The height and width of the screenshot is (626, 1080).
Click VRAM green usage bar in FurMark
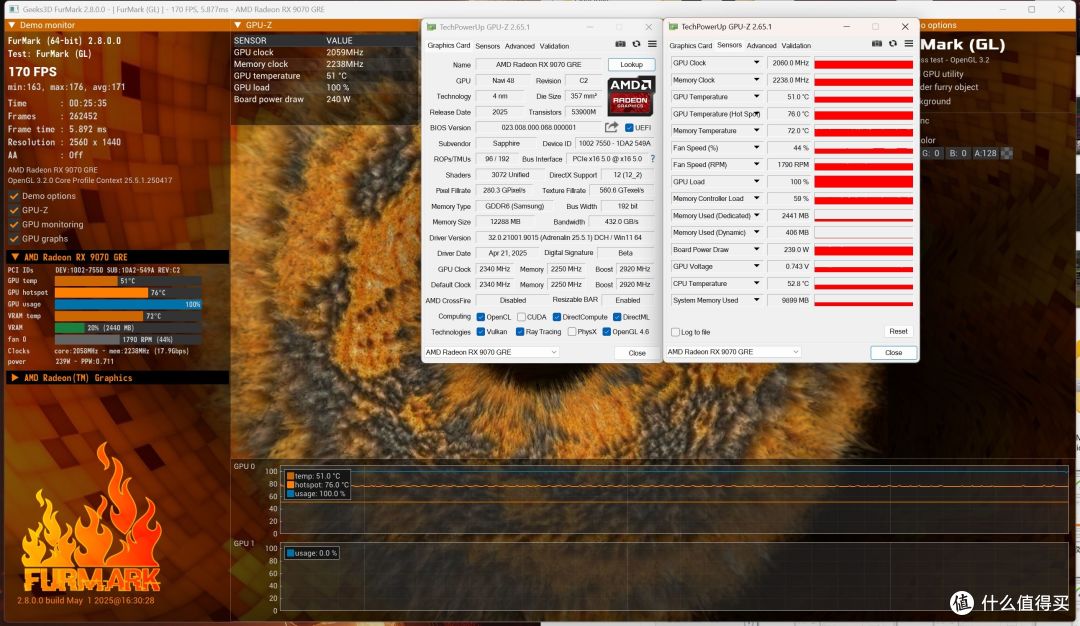coord(70,328)
